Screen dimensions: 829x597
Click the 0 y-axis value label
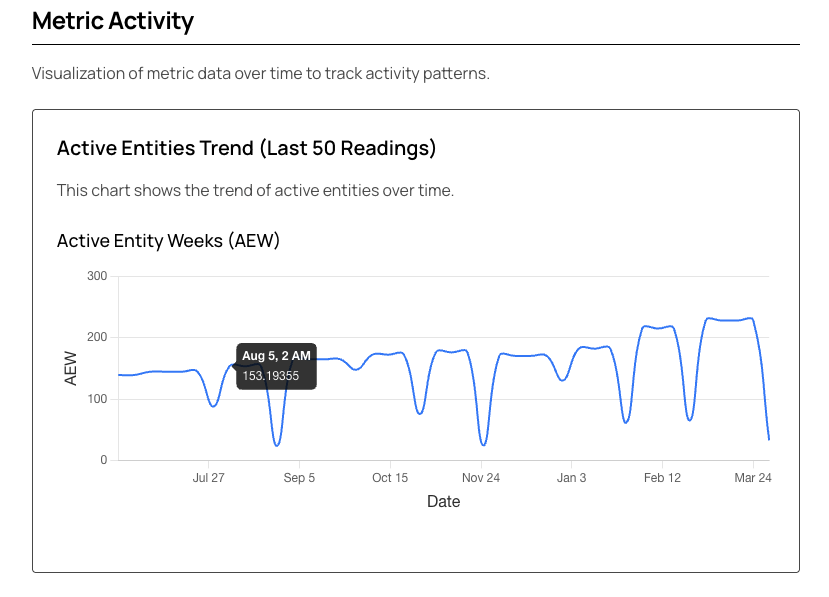point(103,460)
